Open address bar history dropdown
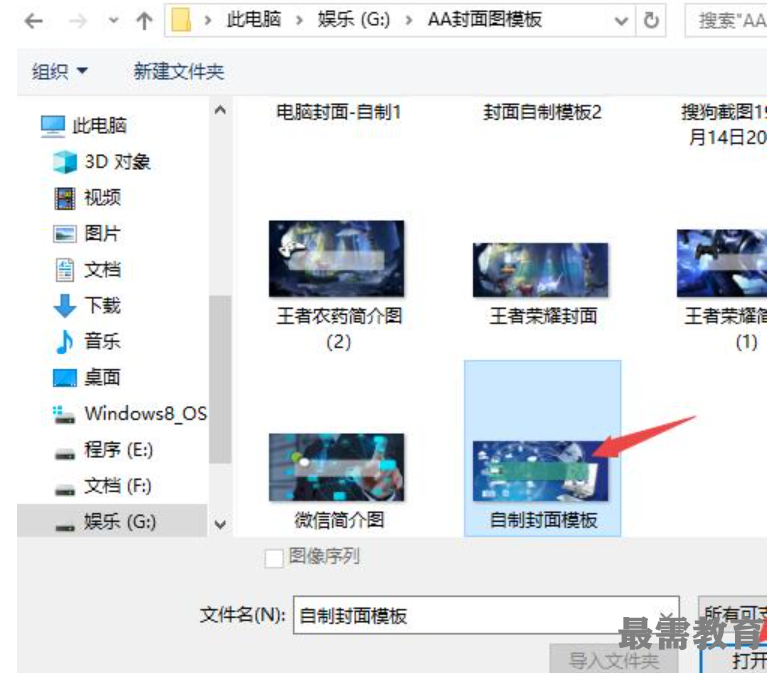Screen dimensions: 770x673 pos(621,21)
